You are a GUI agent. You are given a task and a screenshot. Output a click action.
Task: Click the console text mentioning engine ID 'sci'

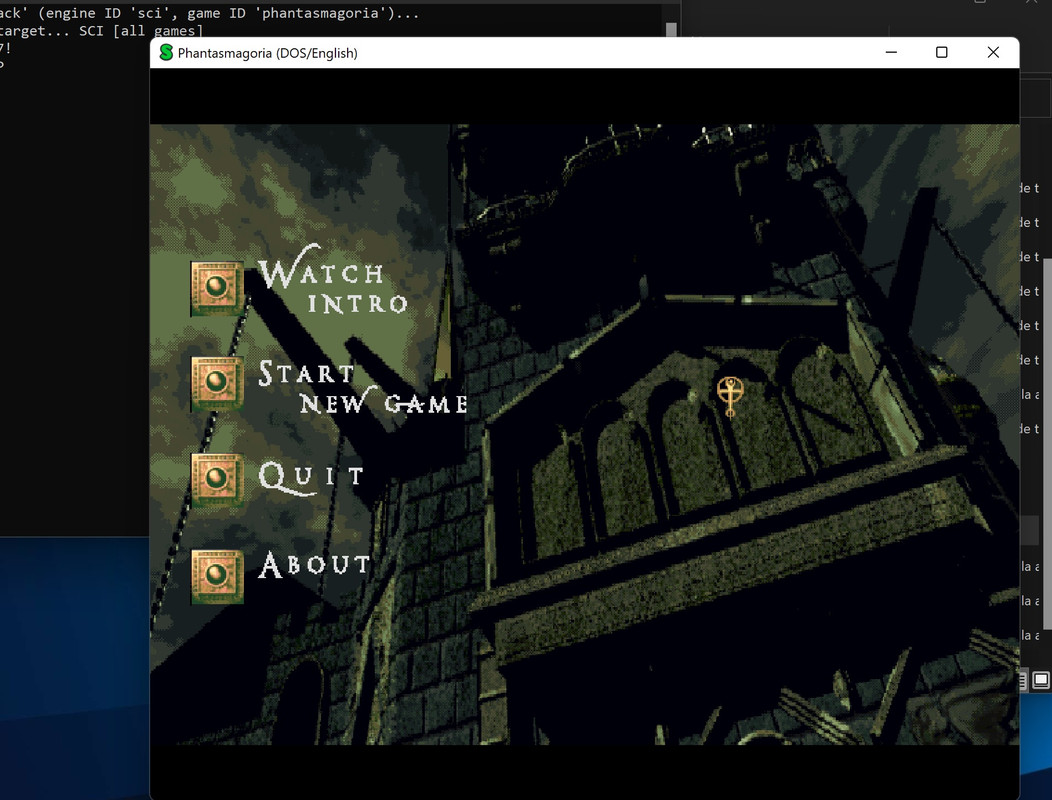(209, 13)
